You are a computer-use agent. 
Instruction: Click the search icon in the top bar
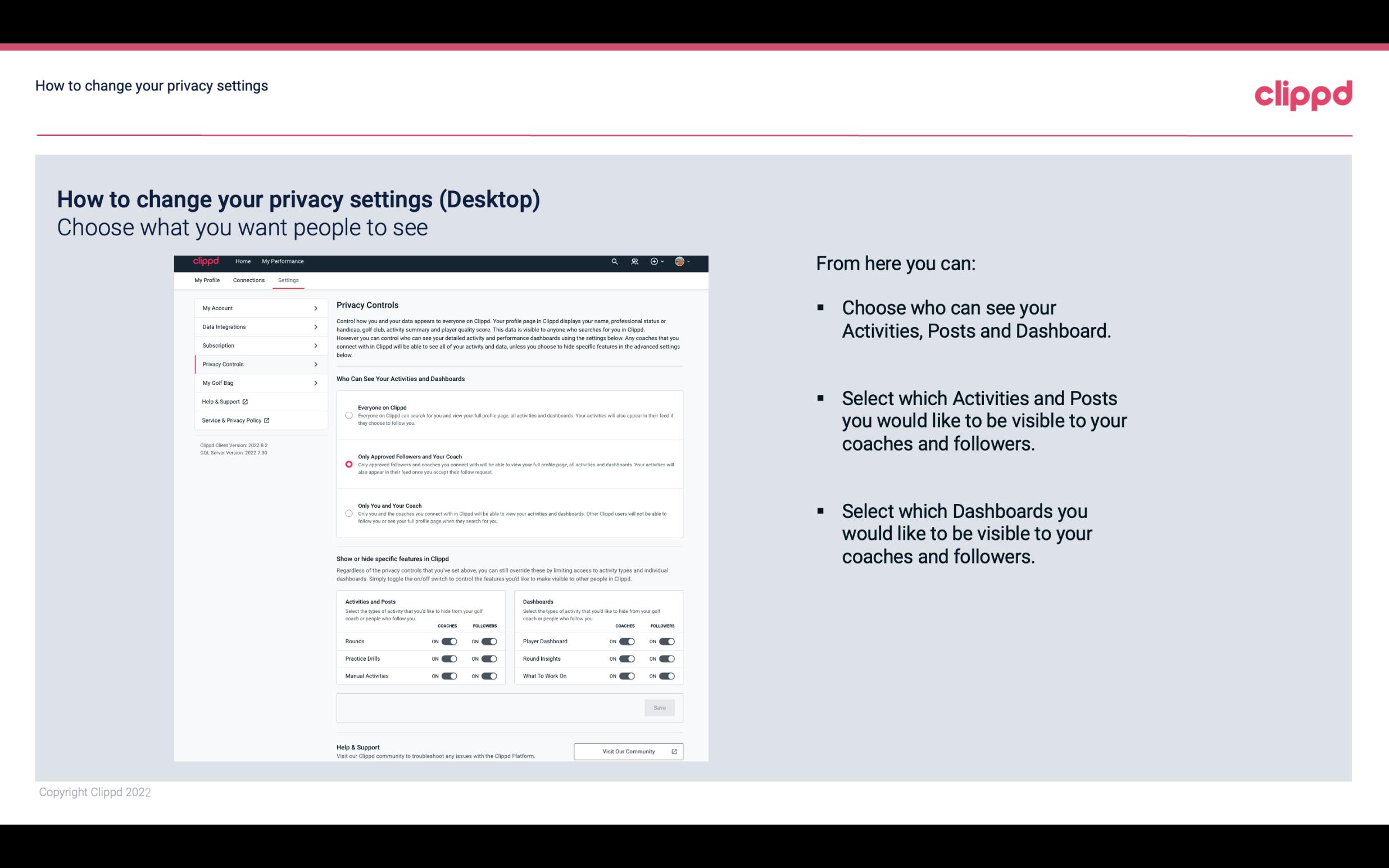614,262
